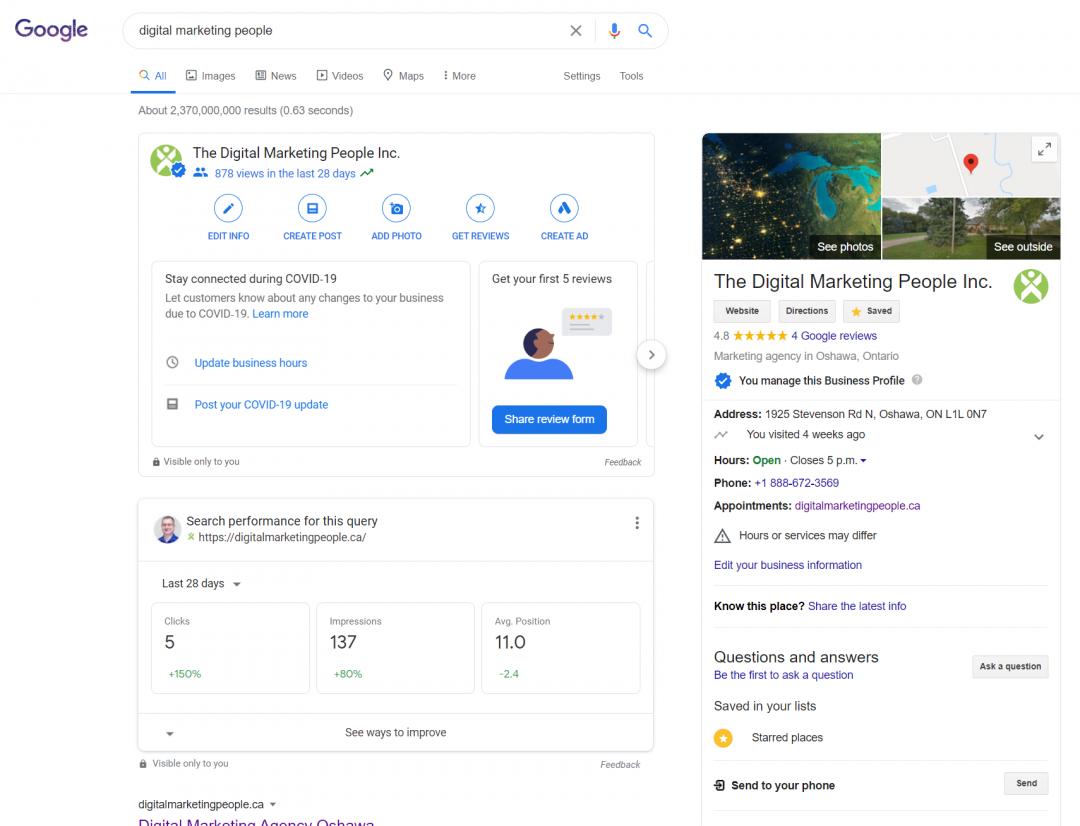Click the clock icon beside Update business hours
The width and height of the screenshot is (1080, 826).
[172, 362]
